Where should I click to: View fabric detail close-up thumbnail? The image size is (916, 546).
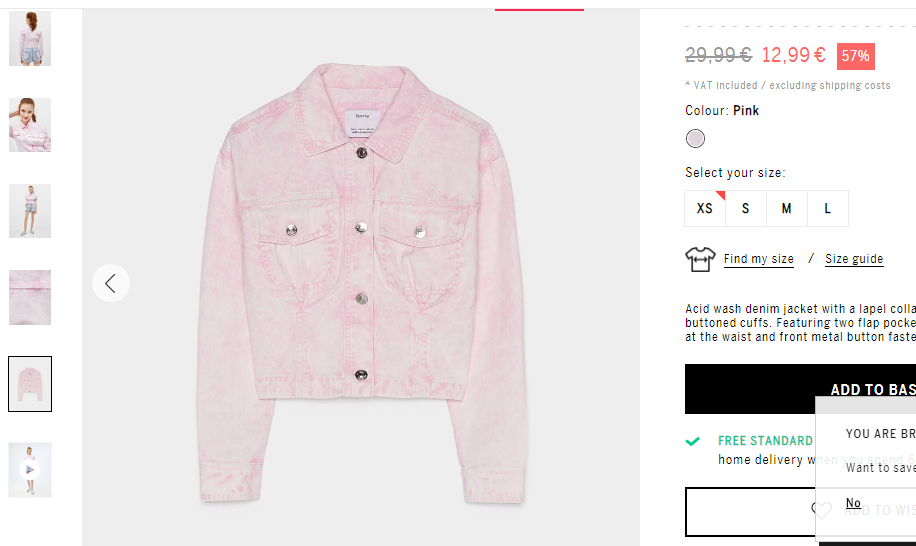(x=30, y=297)
